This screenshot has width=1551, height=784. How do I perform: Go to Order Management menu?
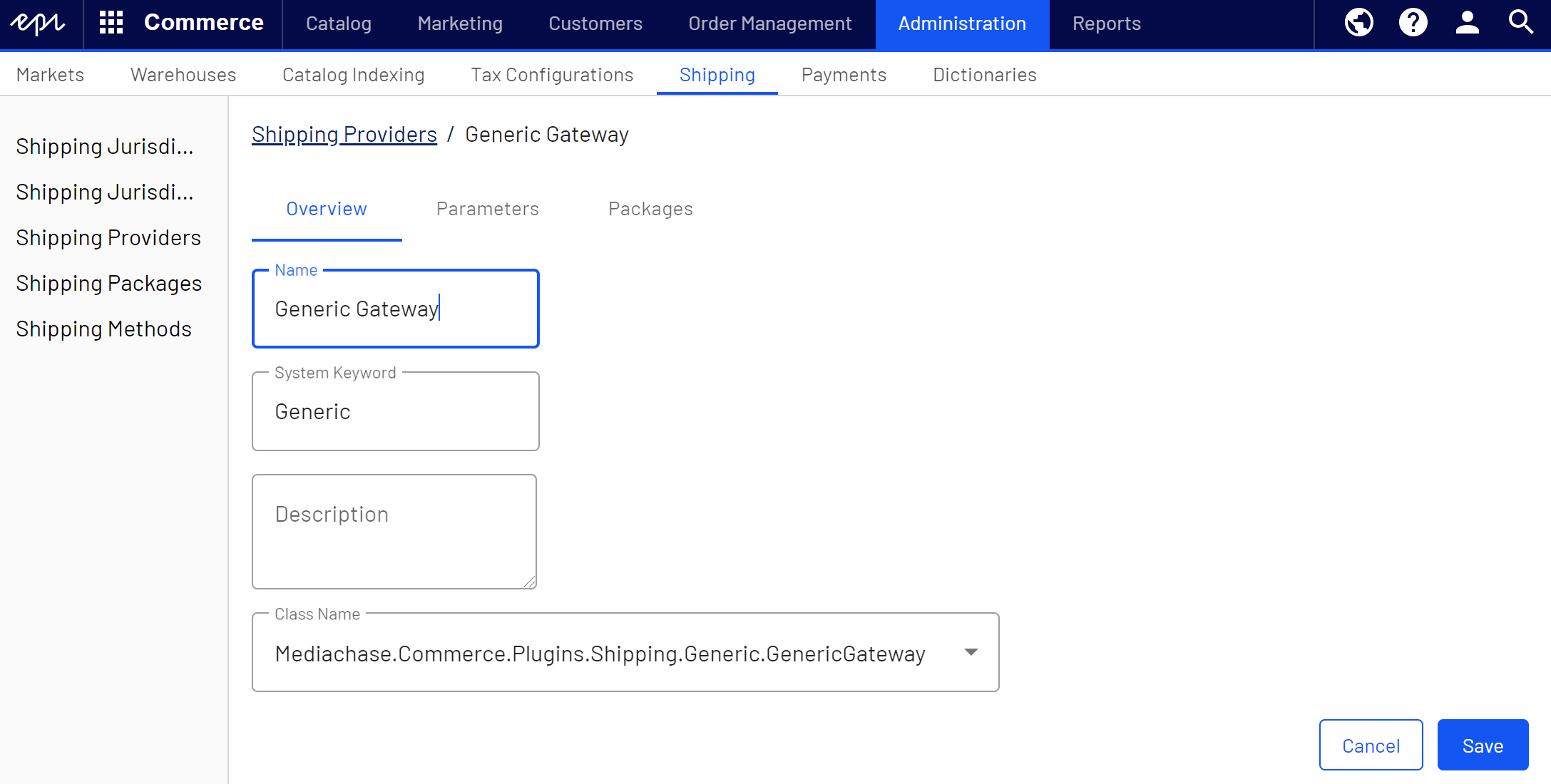pyautogui.click(x=770, y=24)
